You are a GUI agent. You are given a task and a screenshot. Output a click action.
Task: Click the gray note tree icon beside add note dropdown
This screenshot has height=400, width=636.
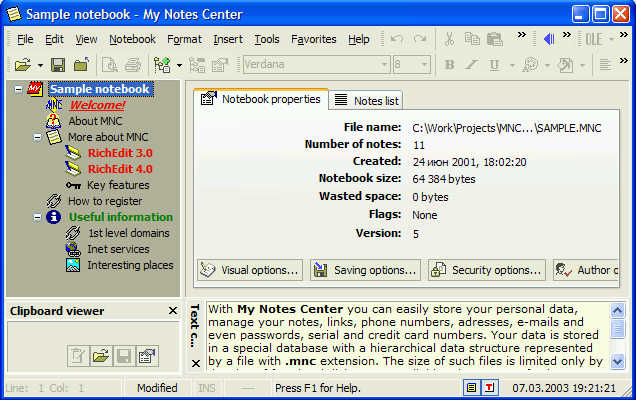(x=197, y=65)
